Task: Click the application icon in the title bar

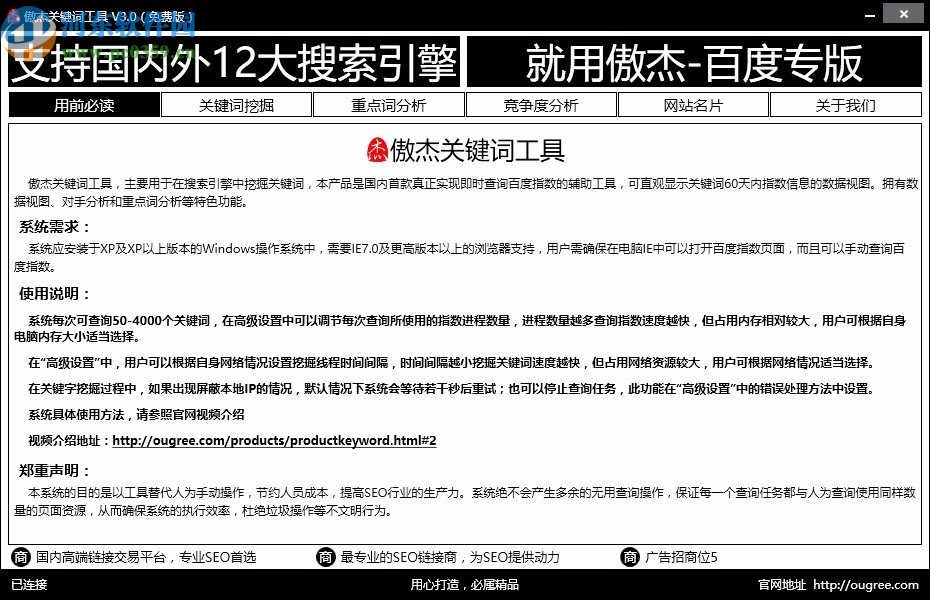Action: coord(11,13)
